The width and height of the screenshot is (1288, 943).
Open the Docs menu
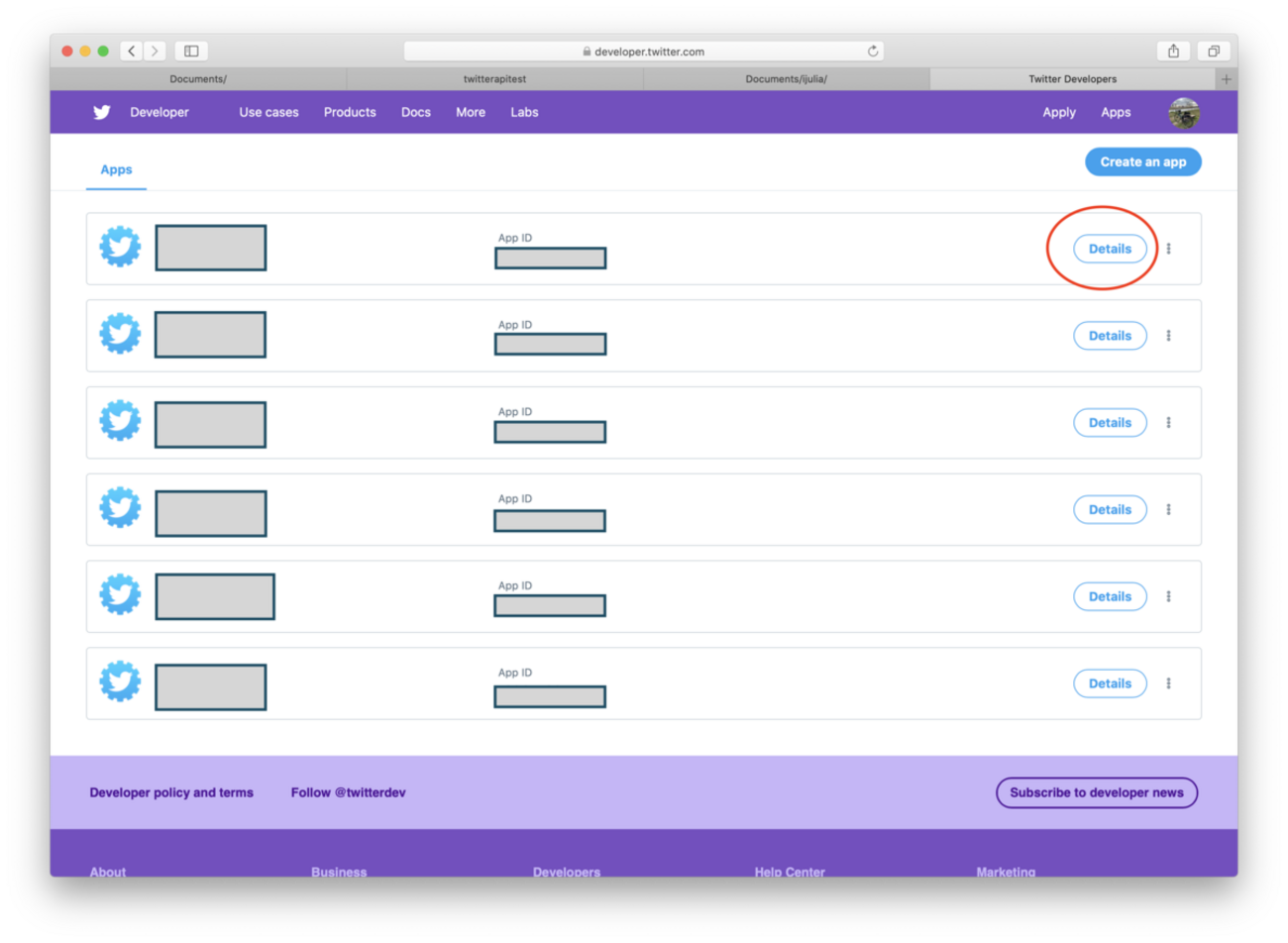[x=416, y=112]
